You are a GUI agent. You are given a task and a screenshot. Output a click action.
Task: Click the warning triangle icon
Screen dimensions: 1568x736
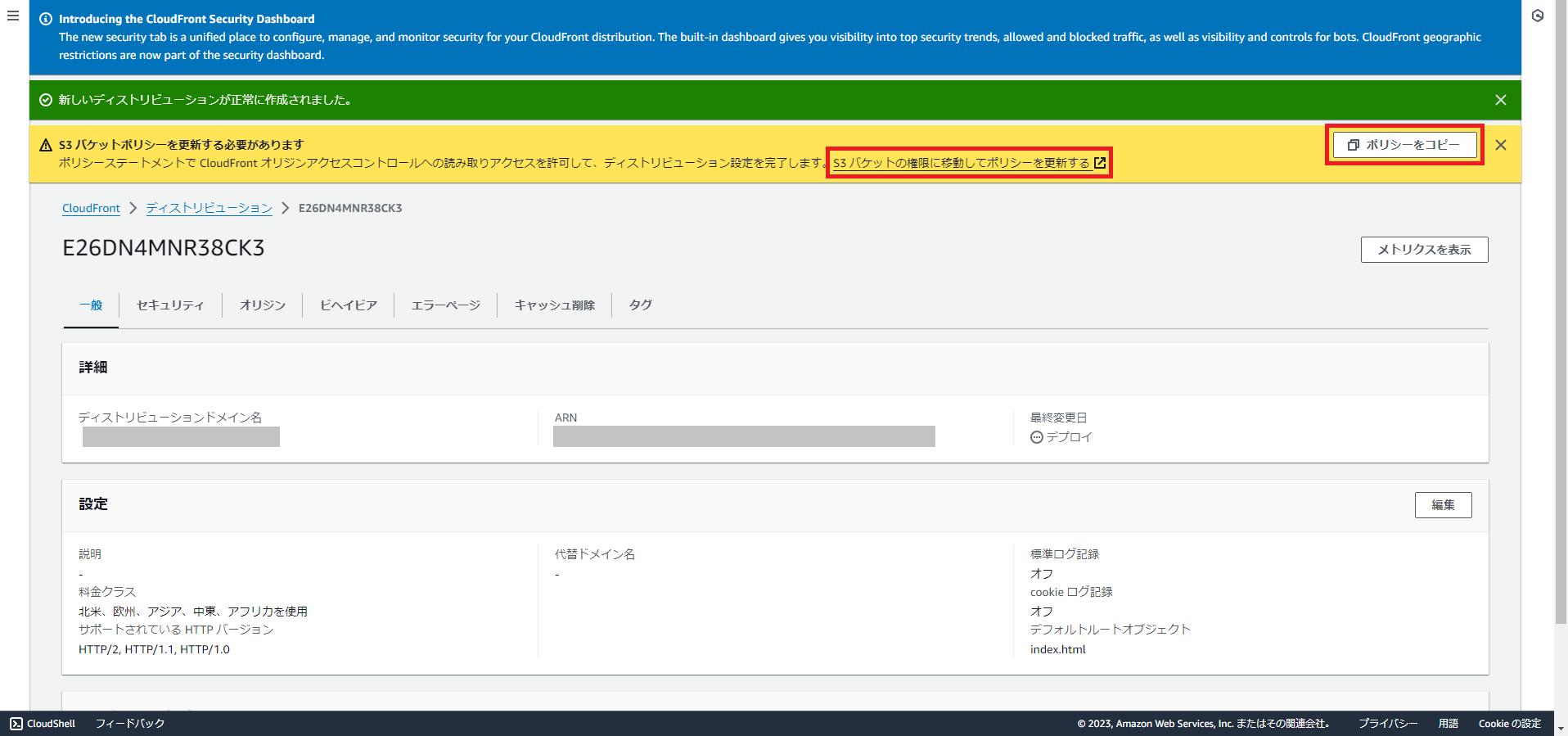tap(46, 145)
